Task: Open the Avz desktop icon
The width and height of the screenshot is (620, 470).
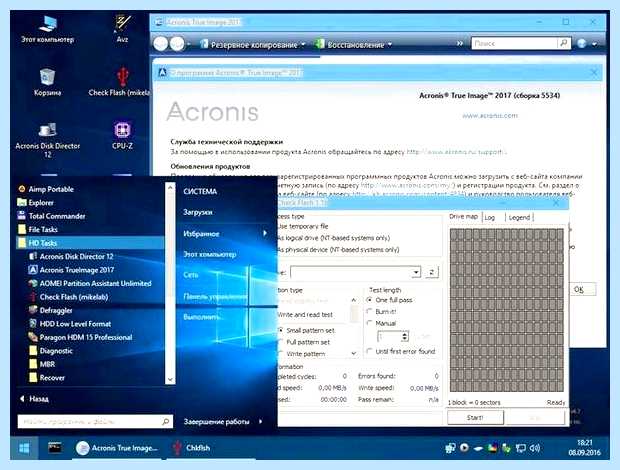Action: coord(122,28)
